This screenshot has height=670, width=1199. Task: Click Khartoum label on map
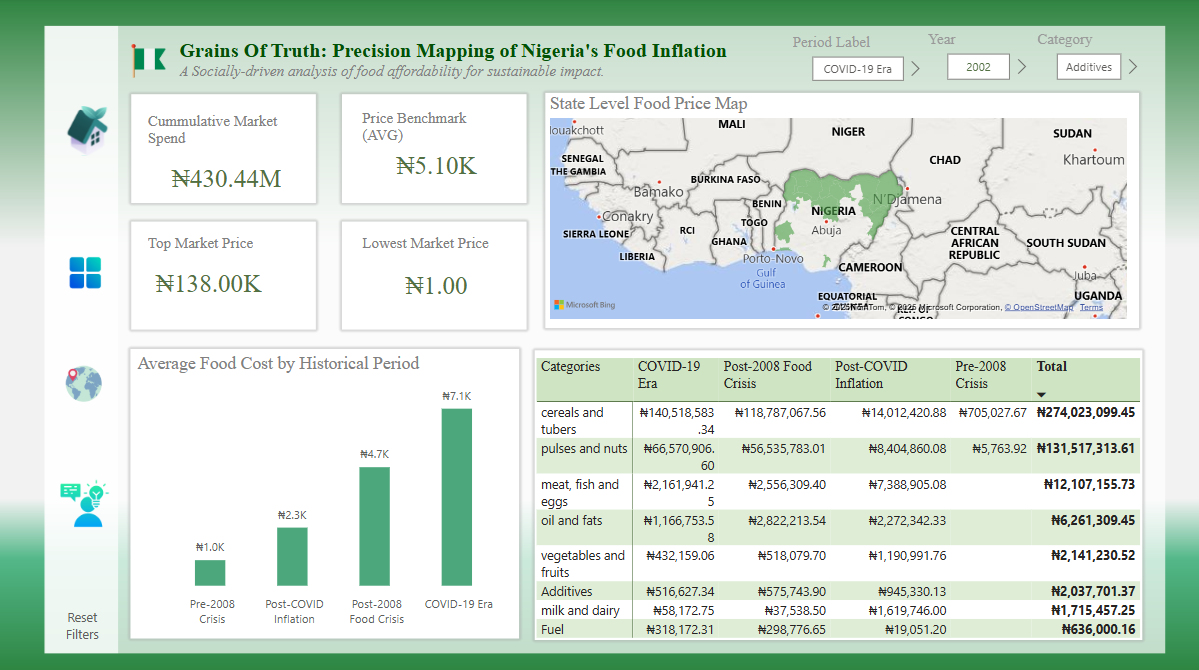click(1093, 159)
